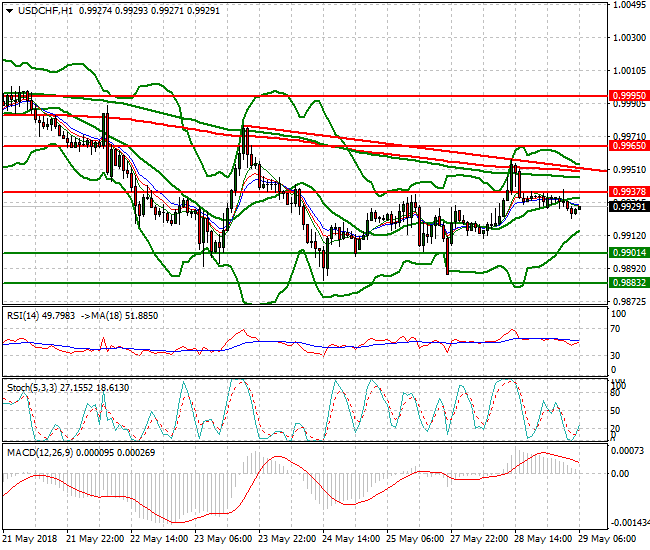The height and width of the screenshot is (550, 650).
Task: Select the 0.98832 green support label
Action: click(x=629, y=283)
